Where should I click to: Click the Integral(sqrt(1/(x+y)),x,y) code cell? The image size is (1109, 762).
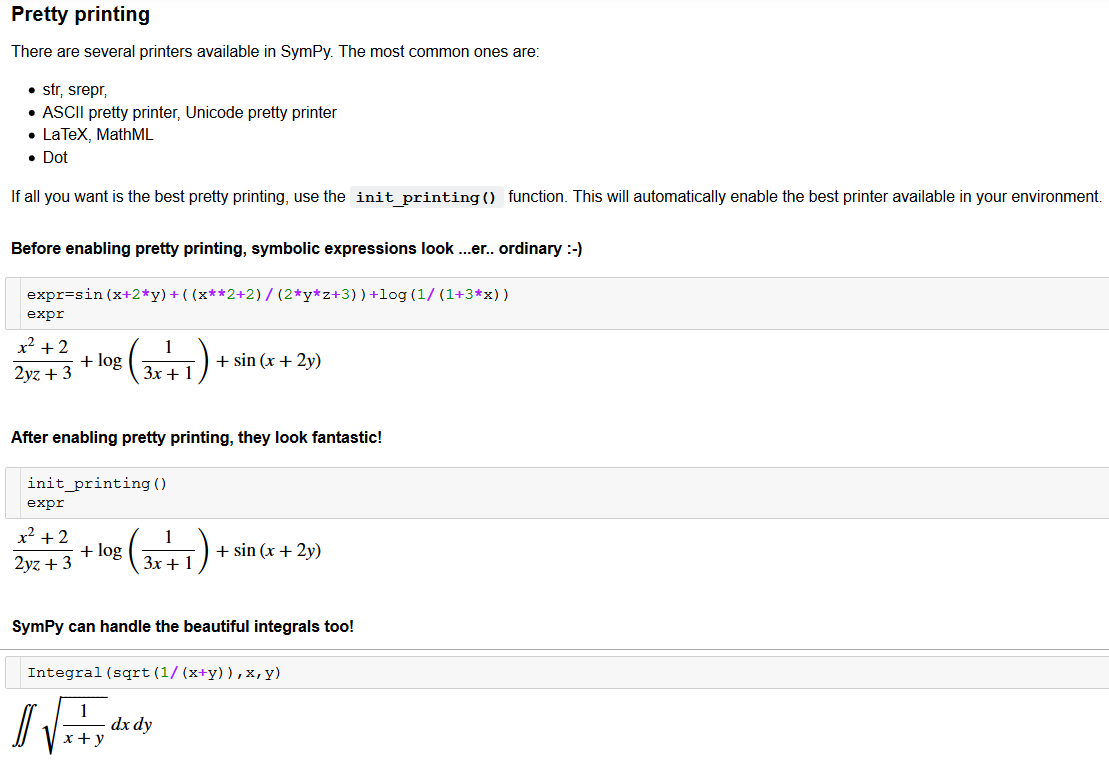[x=154, y=673]
